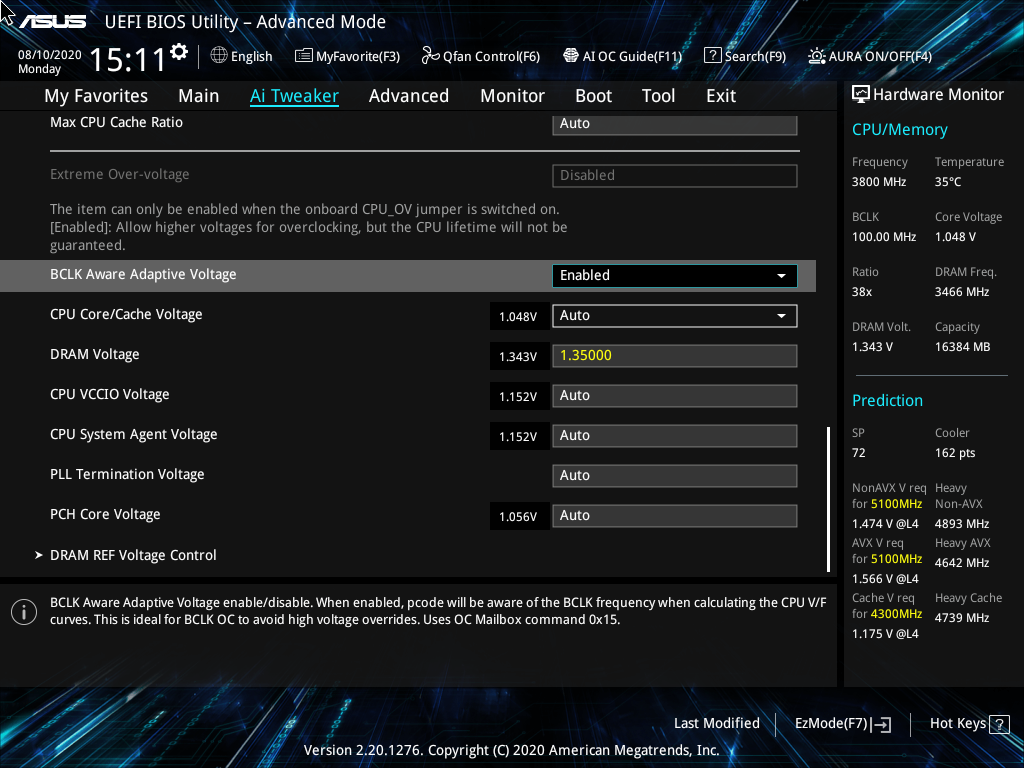The width and height of the screenshot is (1024, 768).
Task: Launch the AI OC Guide
Action: [x=622, y=56]
